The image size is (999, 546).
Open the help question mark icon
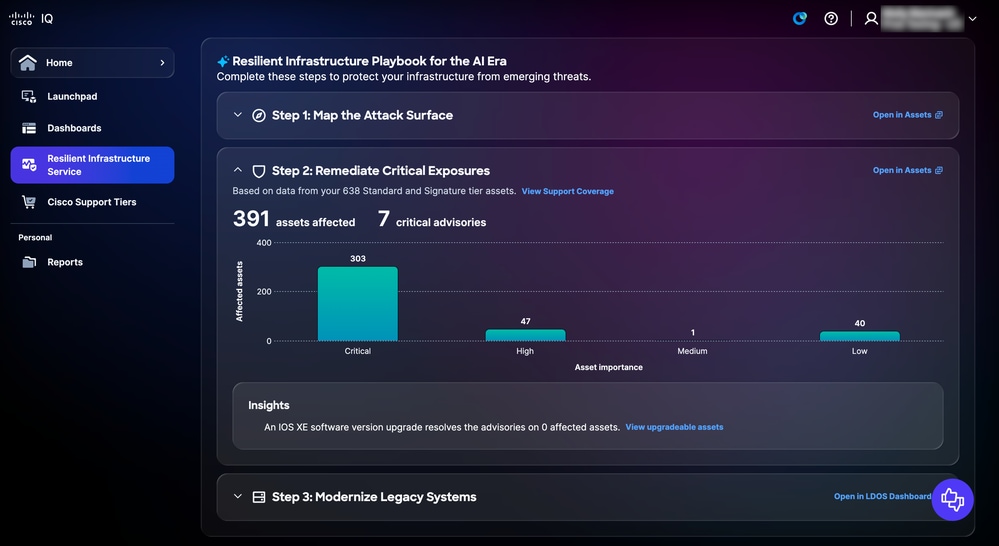coord(831,18)
